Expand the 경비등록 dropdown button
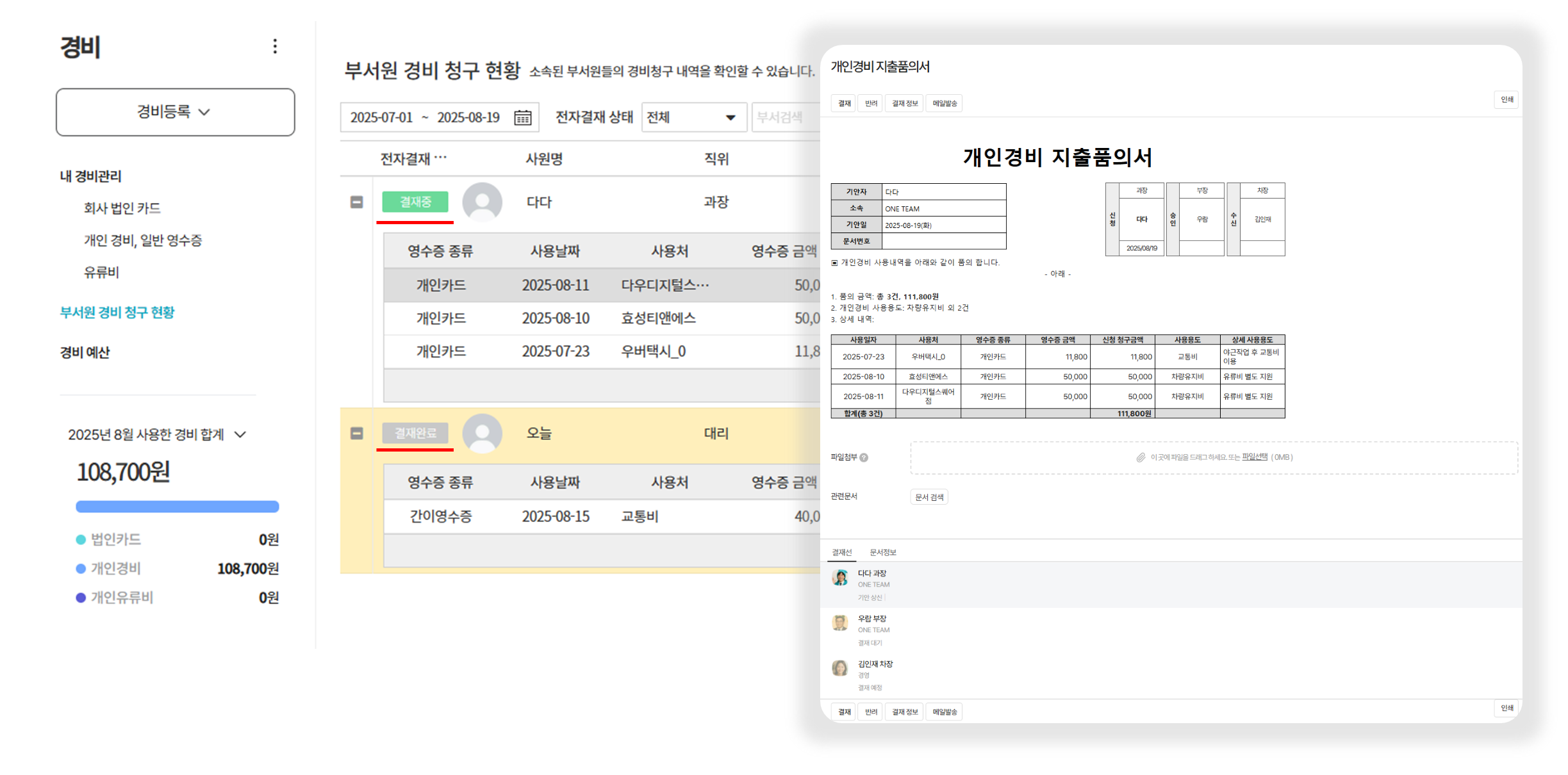The height and width of the screenshot is (775, 1568). pos(175,112)
